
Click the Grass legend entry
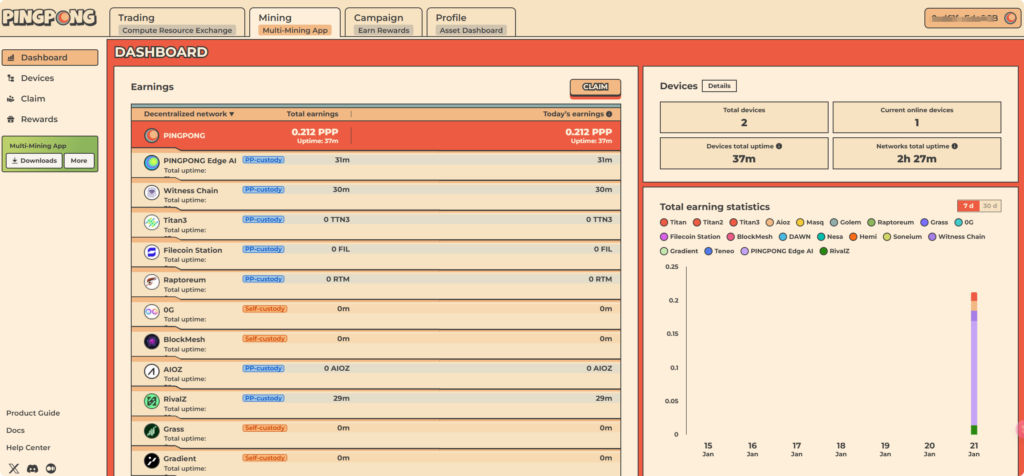point(935,223)
